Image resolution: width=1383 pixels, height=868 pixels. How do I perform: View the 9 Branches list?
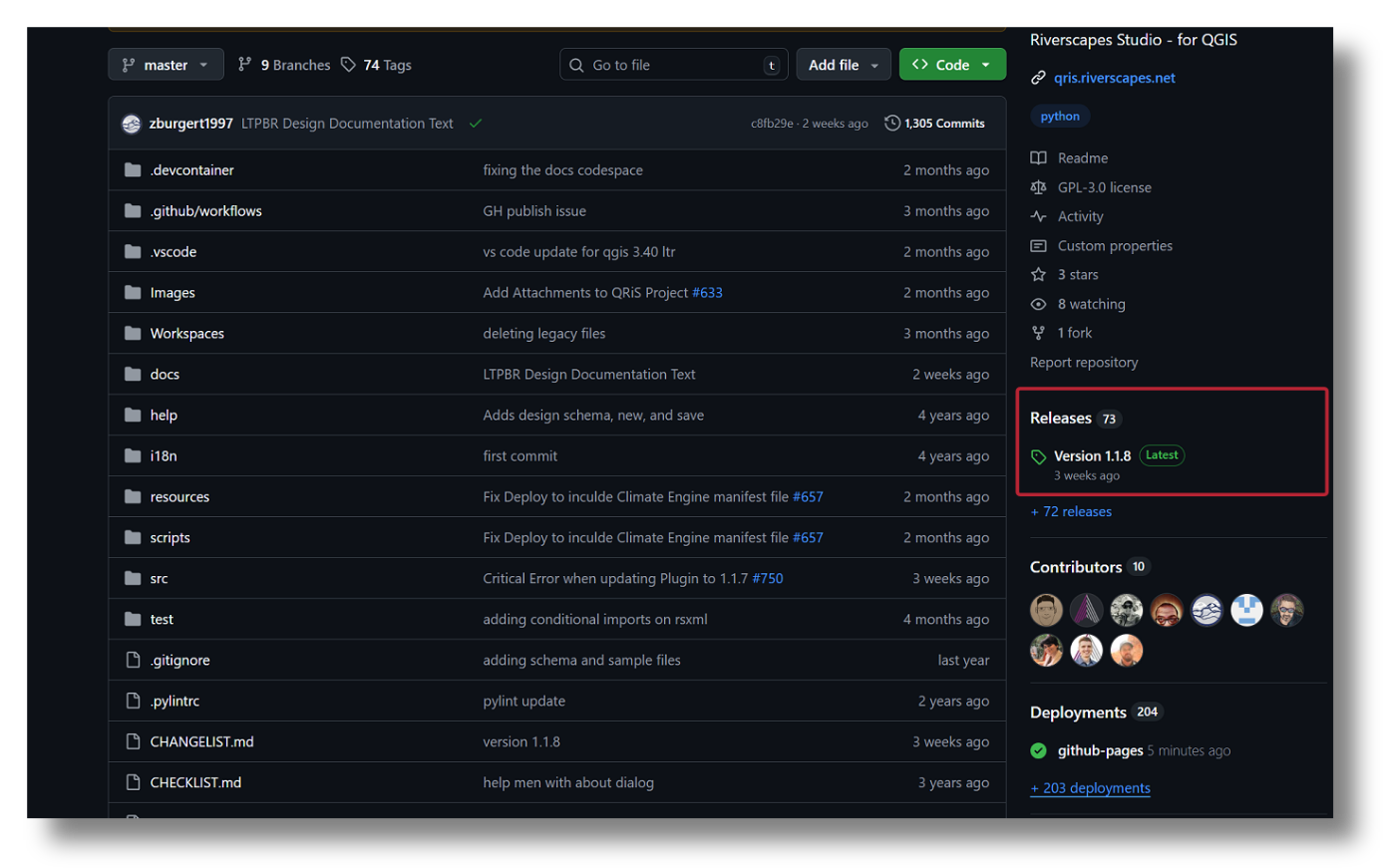pos(285,65)
